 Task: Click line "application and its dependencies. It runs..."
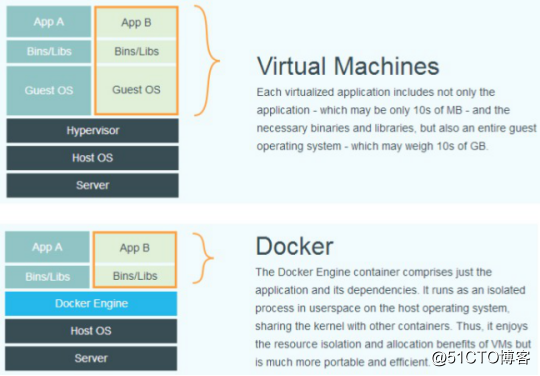point(390,290)
